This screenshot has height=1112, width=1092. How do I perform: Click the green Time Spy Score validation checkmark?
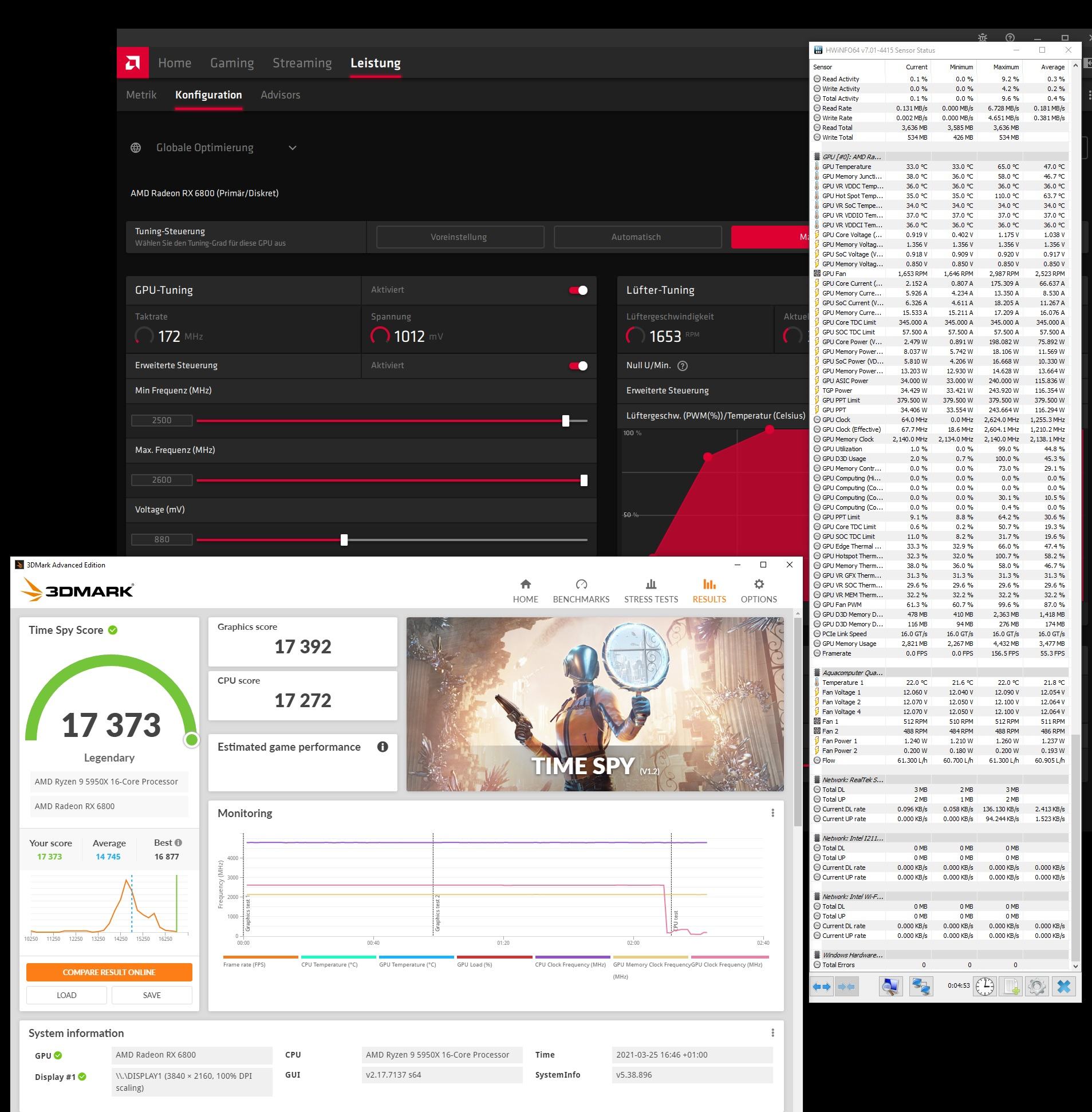[113, 630]
